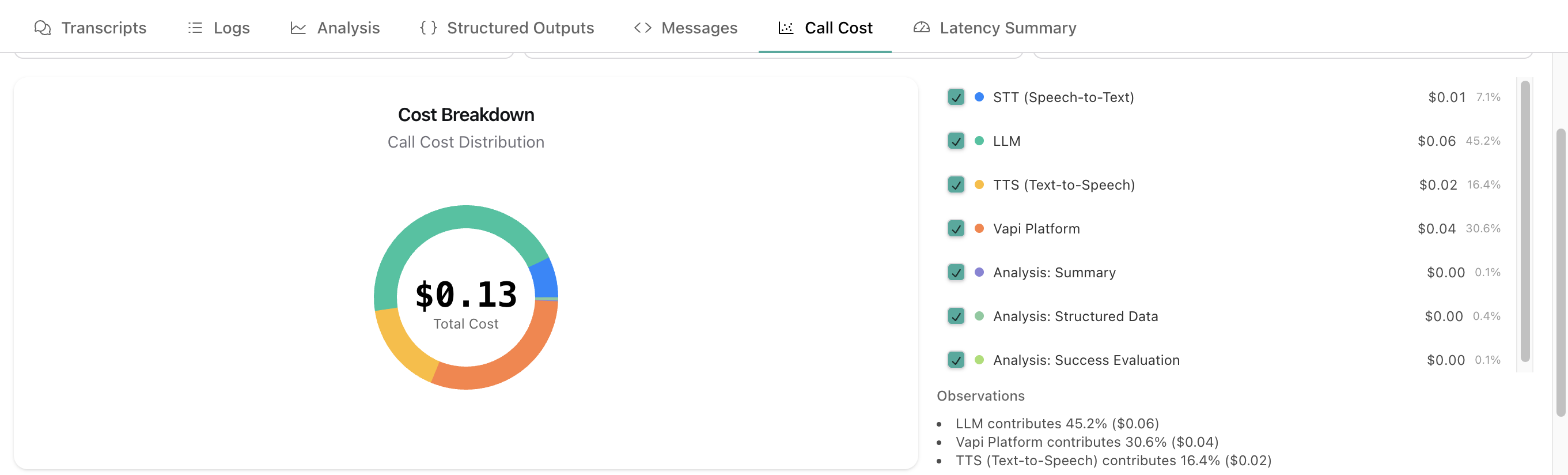Uncheck the Vapi Platform checkbox
Screen dimensions: 1568x475
[956, 229]
